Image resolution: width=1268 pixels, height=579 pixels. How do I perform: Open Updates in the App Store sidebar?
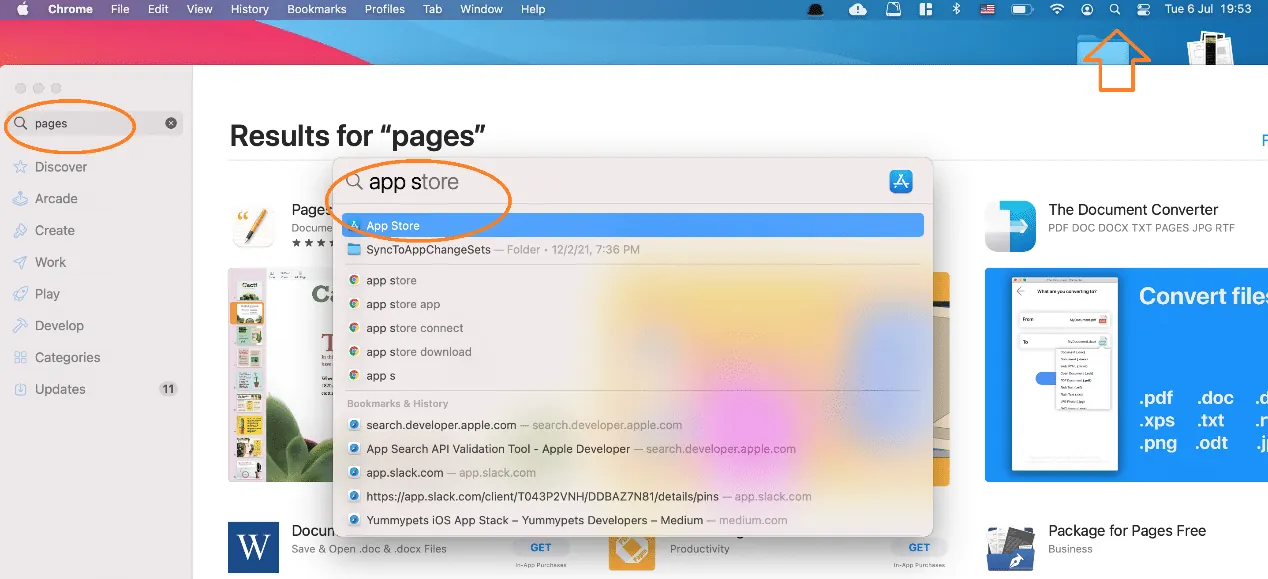[95, 389]
